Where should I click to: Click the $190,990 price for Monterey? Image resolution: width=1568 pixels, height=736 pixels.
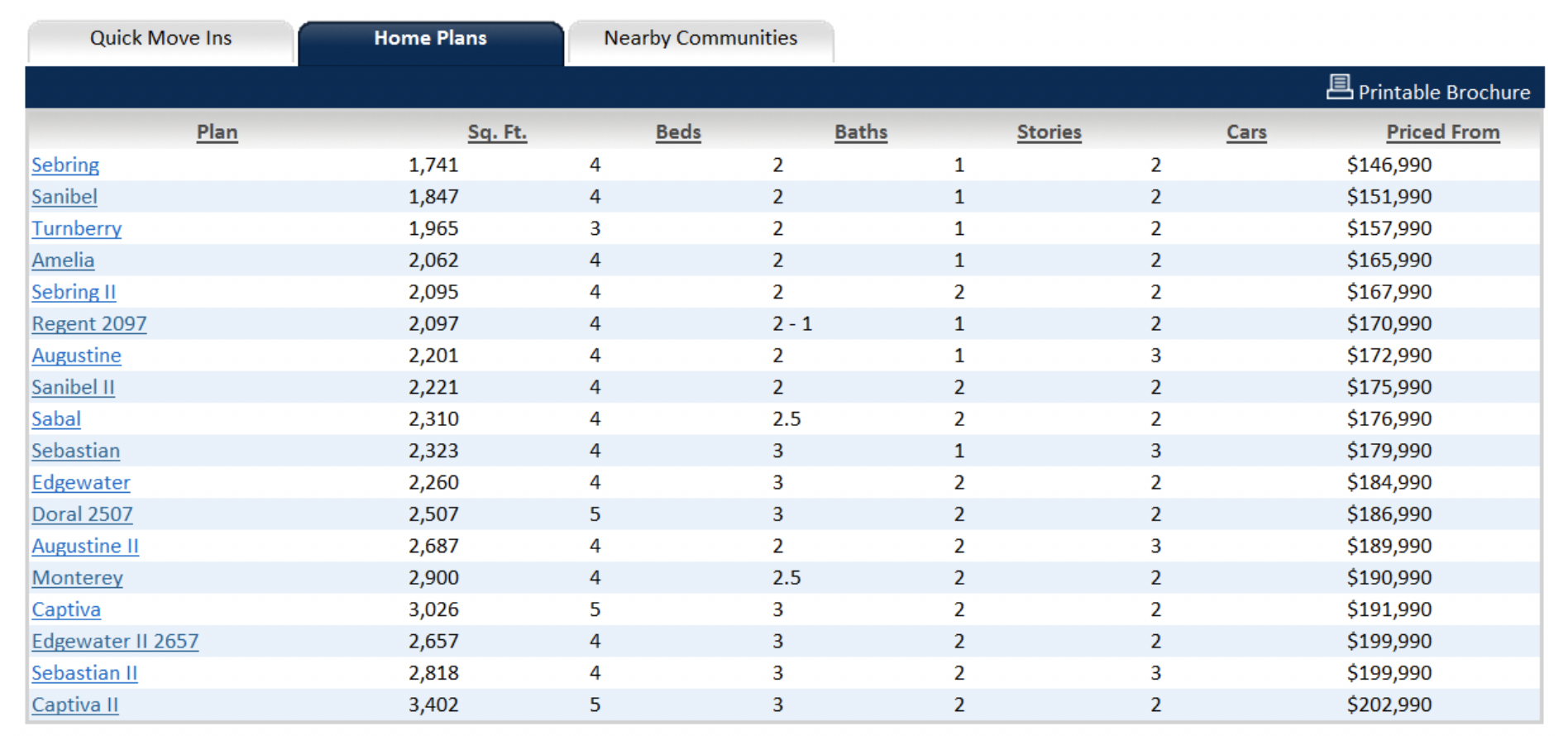click(x=1389, y=578)
